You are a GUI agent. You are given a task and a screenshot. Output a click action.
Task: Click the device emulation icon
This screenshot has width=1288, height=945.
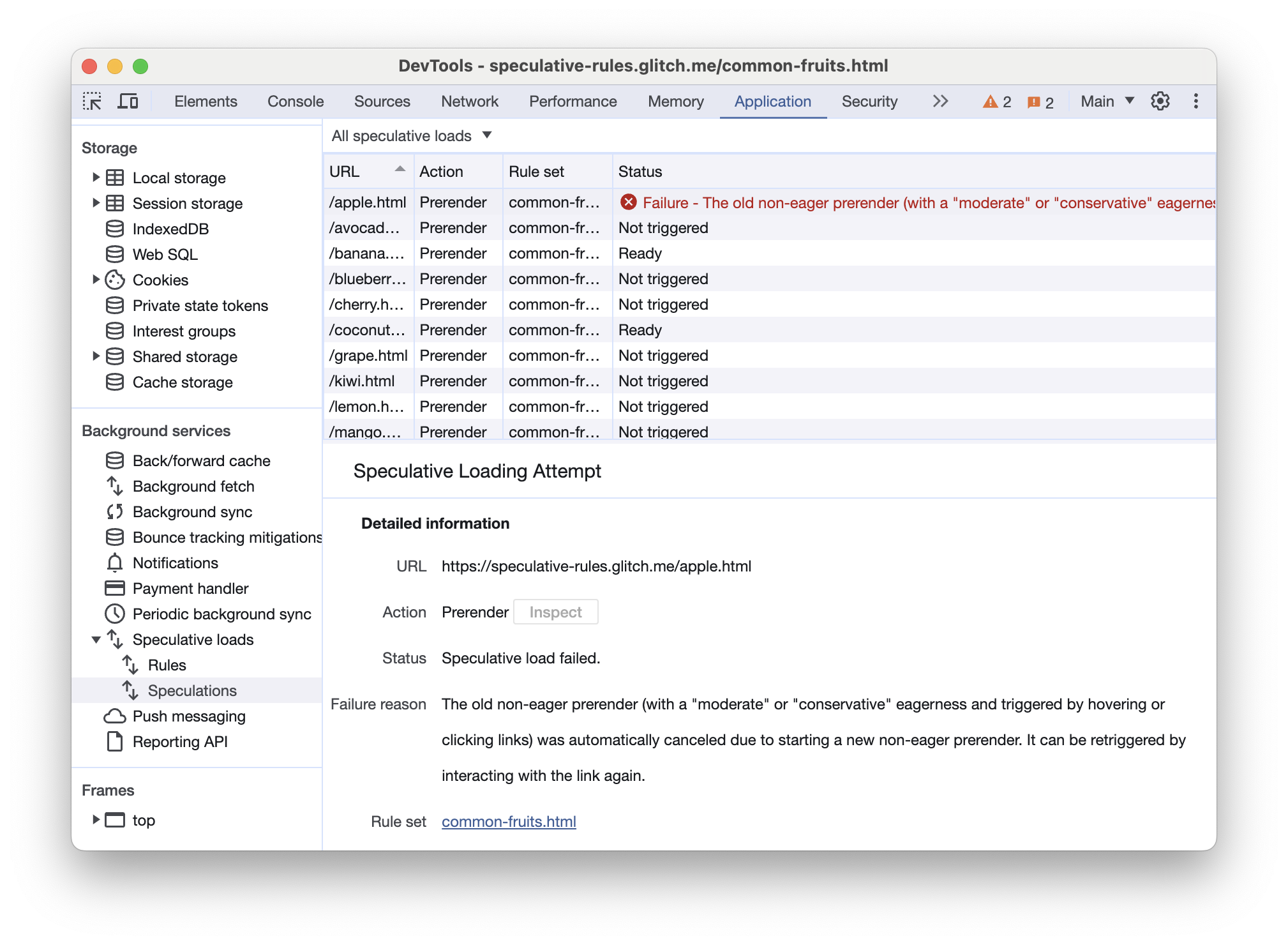130,101
